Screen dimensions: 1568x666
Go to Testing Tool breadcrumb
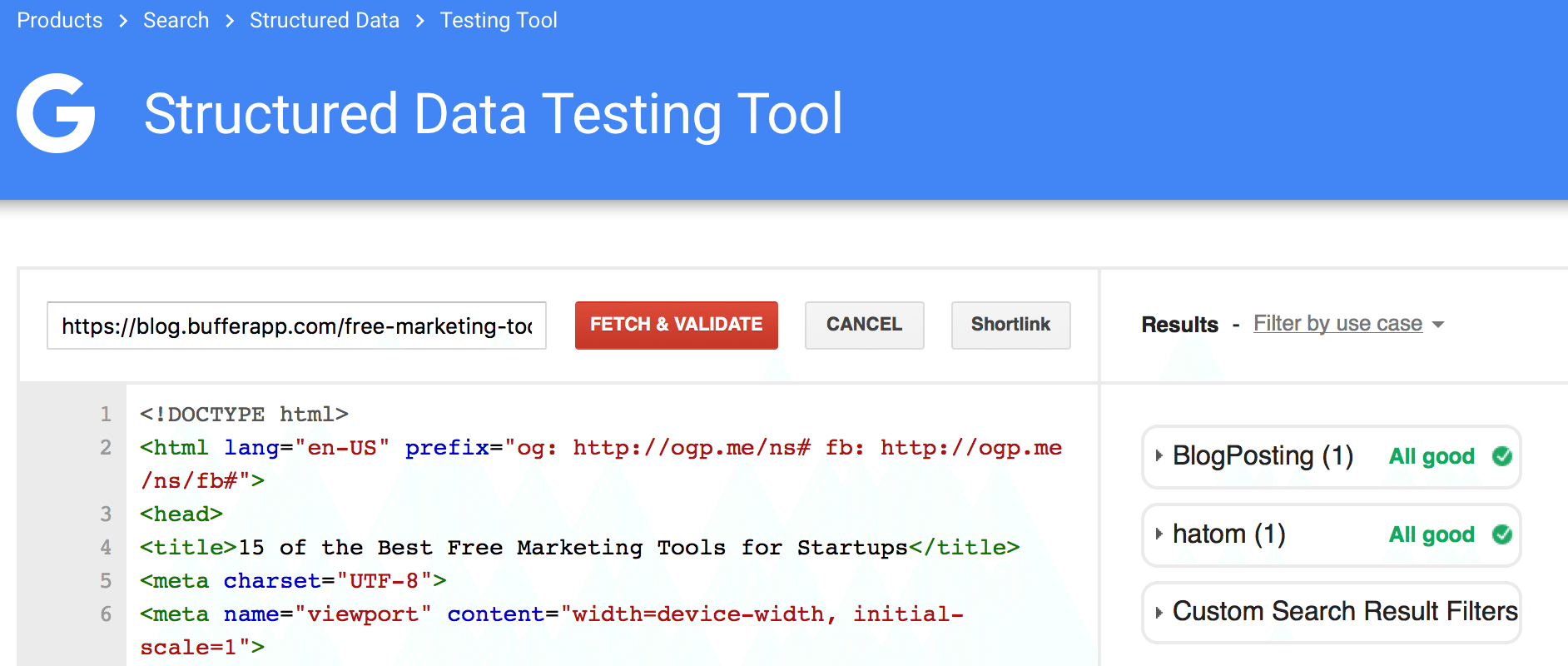(x=499, y=20)
